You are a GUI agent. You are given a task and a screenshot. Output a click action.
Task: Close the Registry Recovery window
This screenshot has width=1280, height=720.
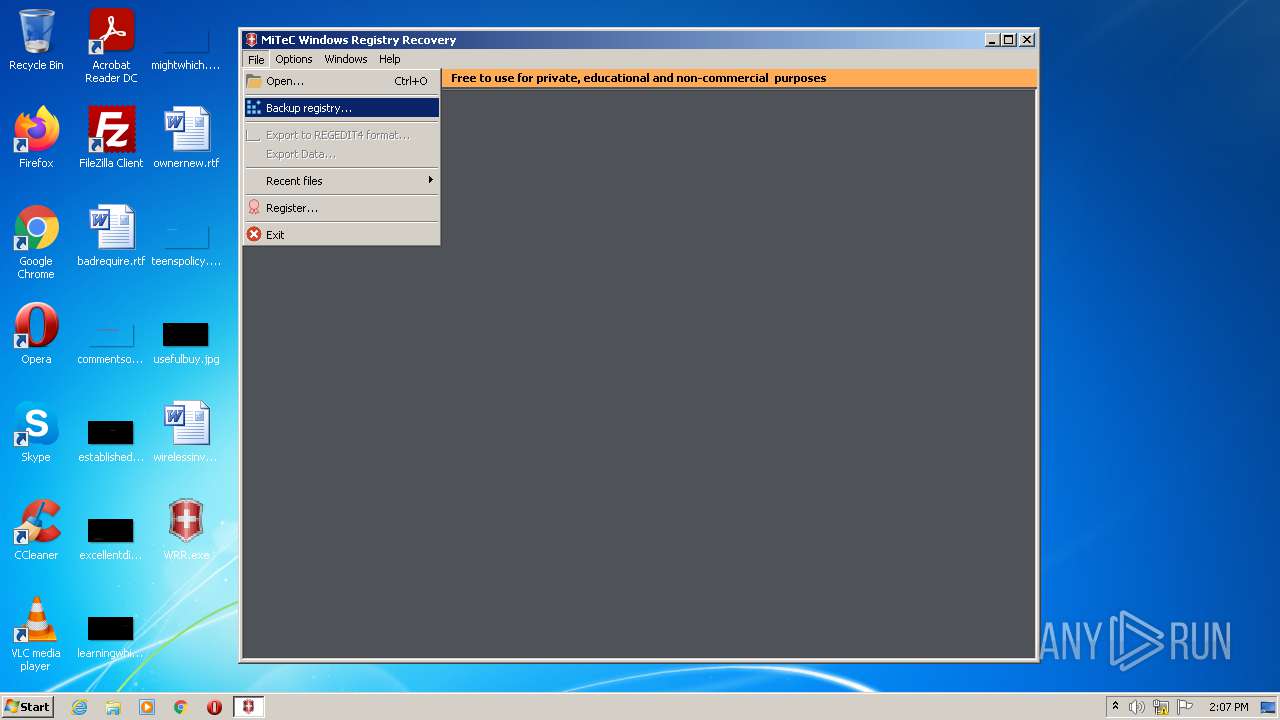[x=1027, y=40]
